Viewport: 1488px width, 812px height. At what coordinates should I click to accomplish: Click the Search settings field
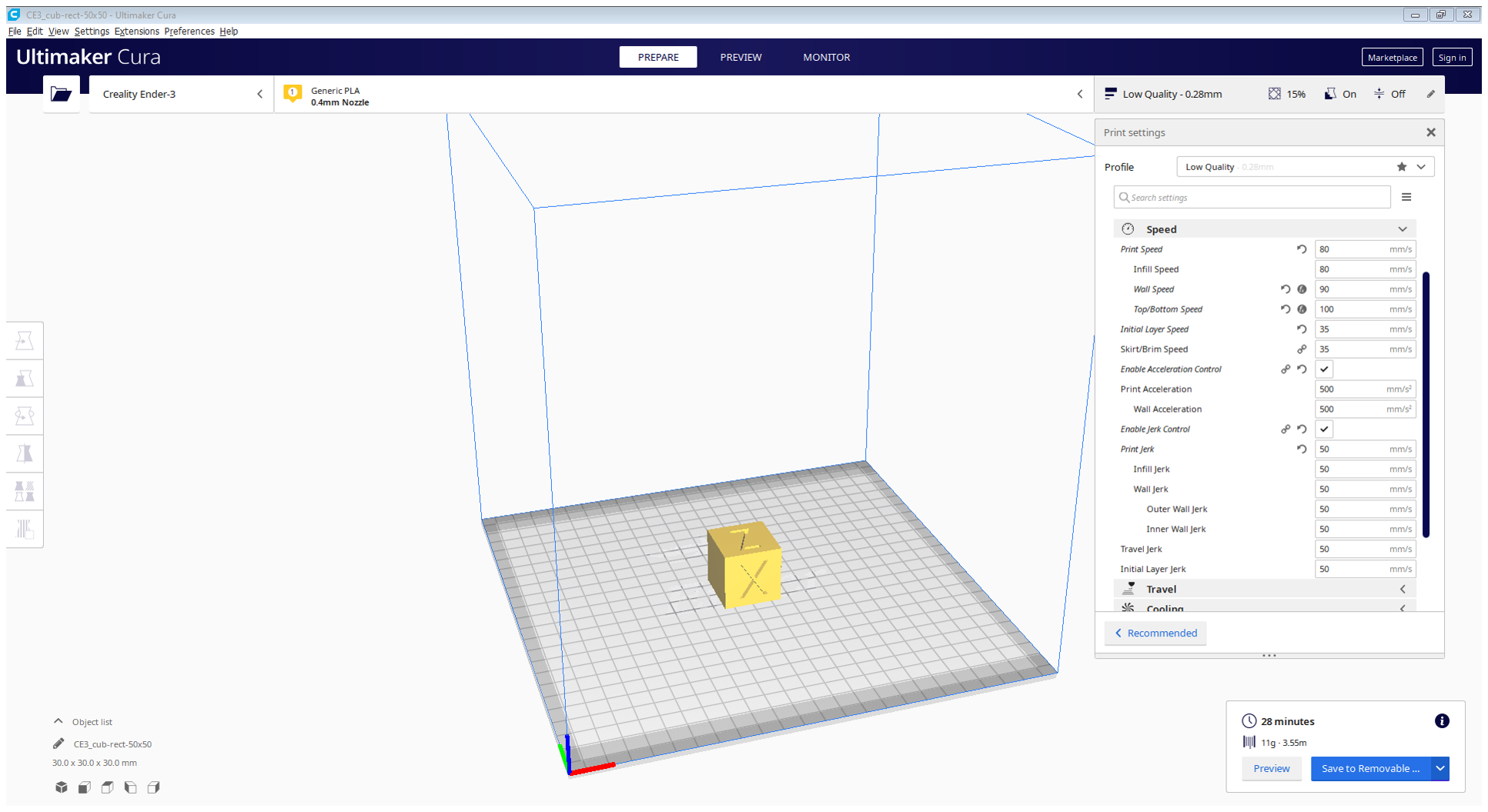(1252, 197)
